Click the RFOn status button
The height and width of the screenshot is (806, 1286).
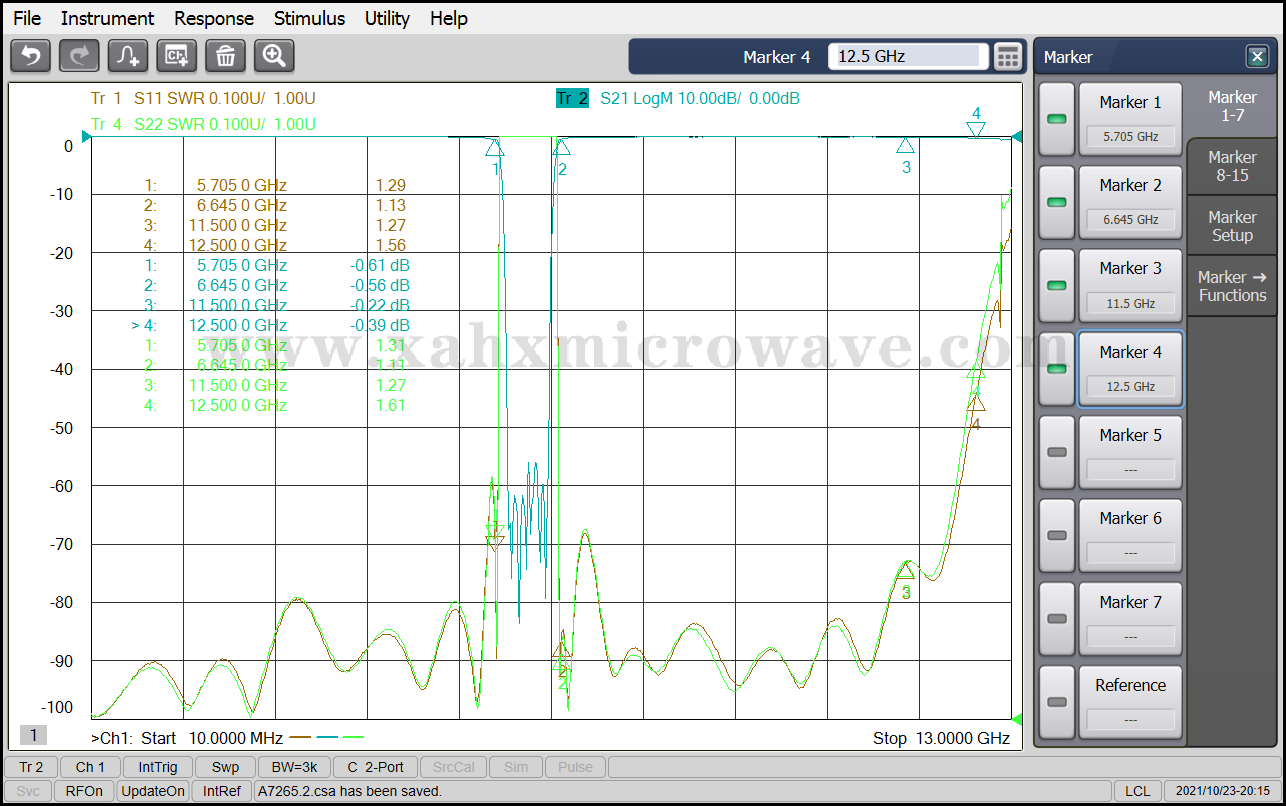84,791
